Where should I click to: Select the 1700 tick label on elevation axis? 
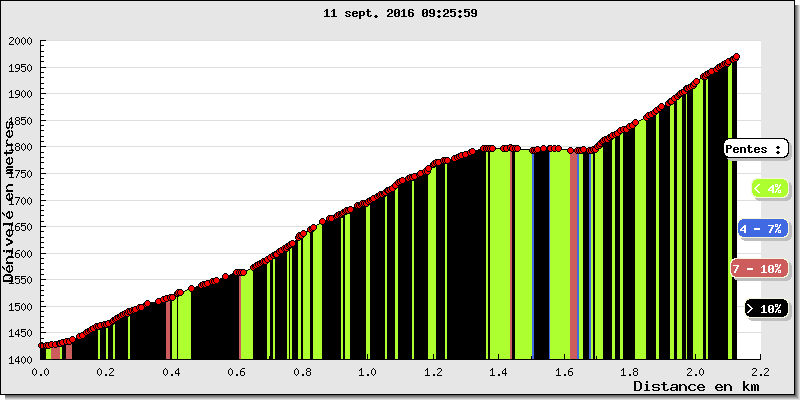20,200
